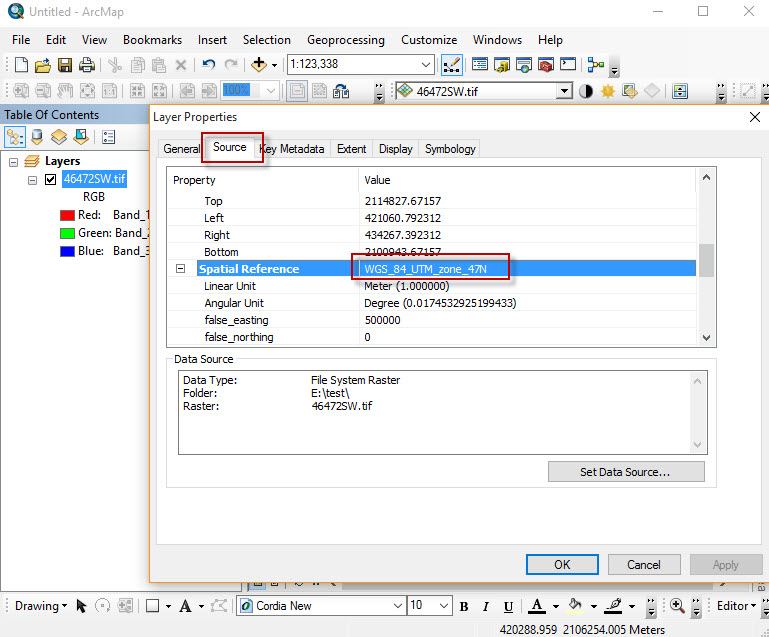The height and width of the screenshot is (637, 769).
Task: Open the font size dropdown
Action: tap(444, 606)
